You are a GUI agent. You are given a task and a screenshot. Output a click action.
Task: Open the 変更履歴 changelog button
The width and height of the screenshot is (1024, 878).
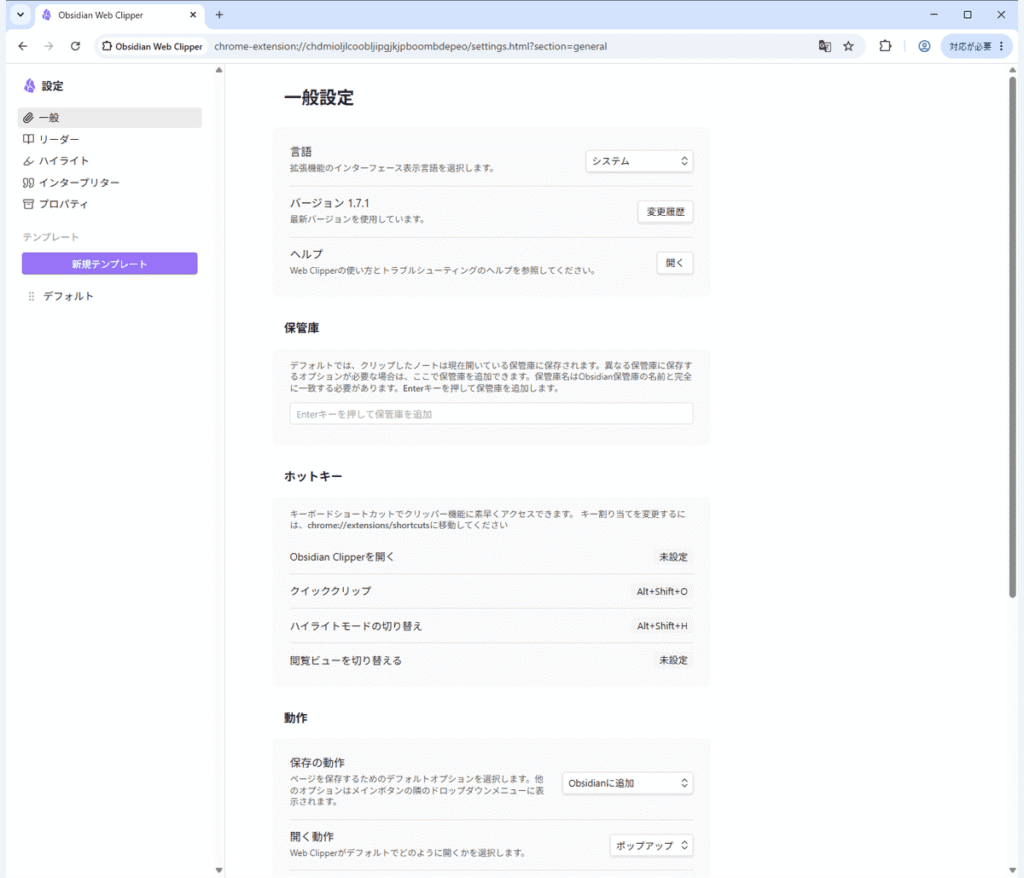pos(665,212)
